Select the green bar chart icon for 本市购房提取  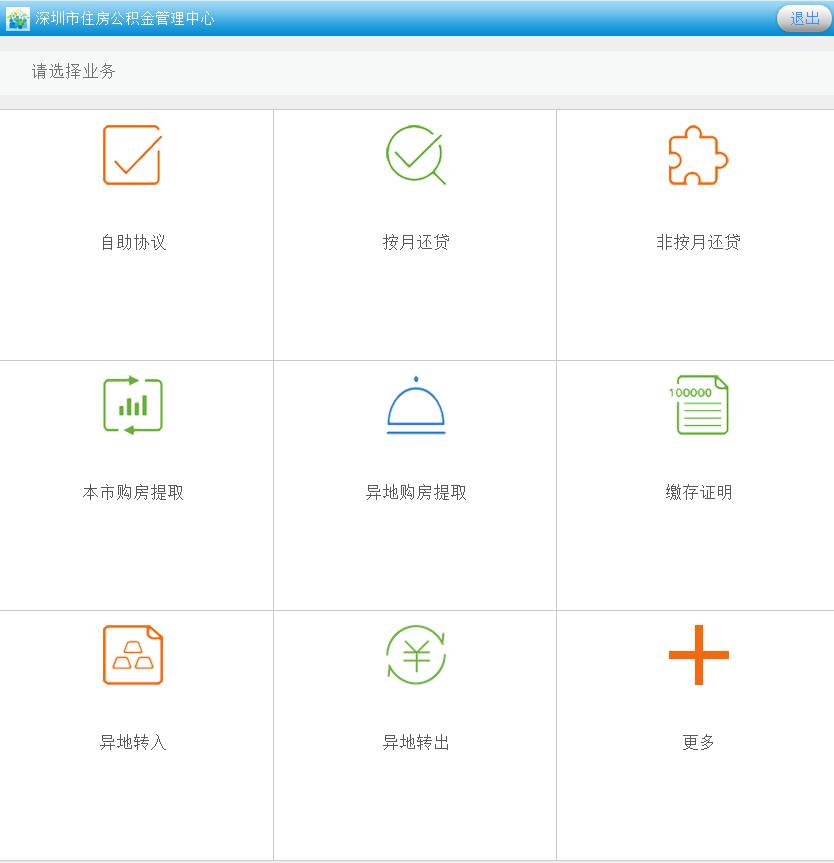click(132, 405)
